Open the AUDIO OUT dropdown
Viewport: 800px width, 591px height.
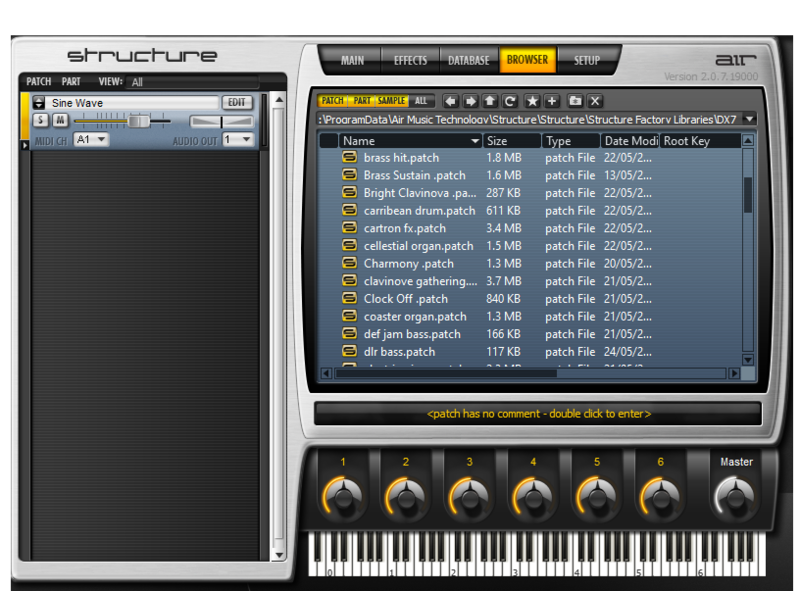(238, 139)
